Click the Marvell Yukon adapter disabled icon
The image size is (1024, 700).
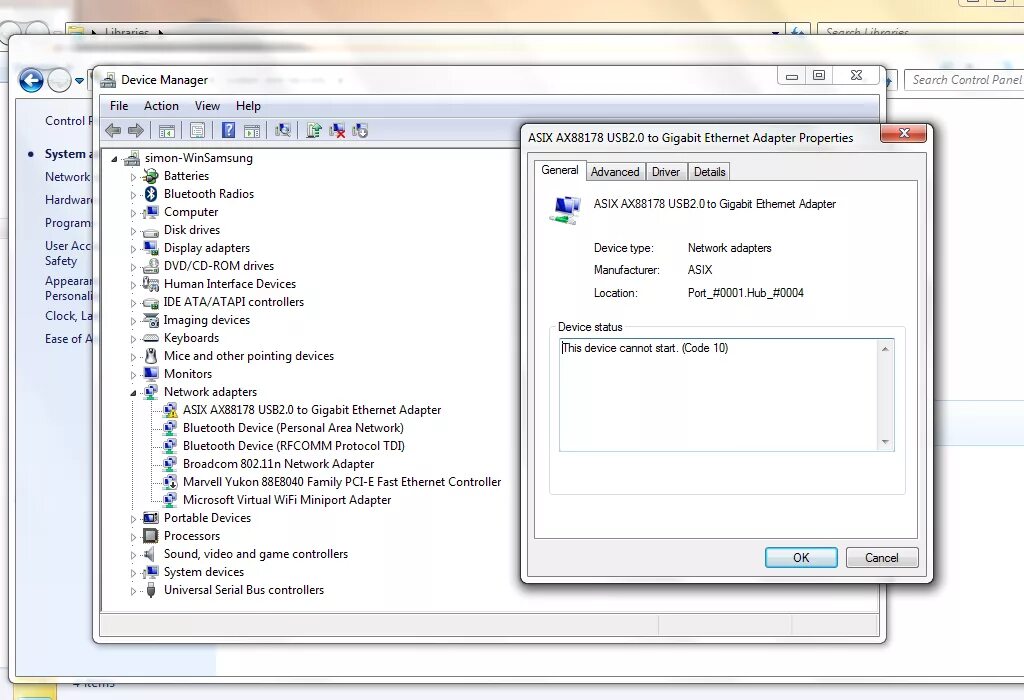(x=170, y=482)
